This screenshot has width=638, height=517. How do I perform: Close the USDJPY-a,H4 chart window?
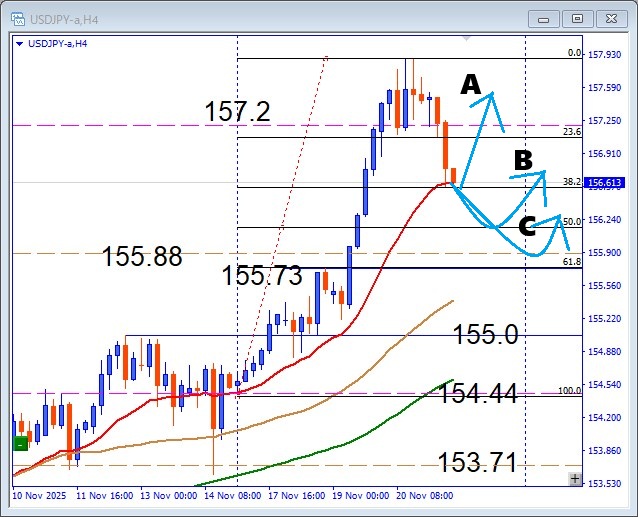pos(610,18)
